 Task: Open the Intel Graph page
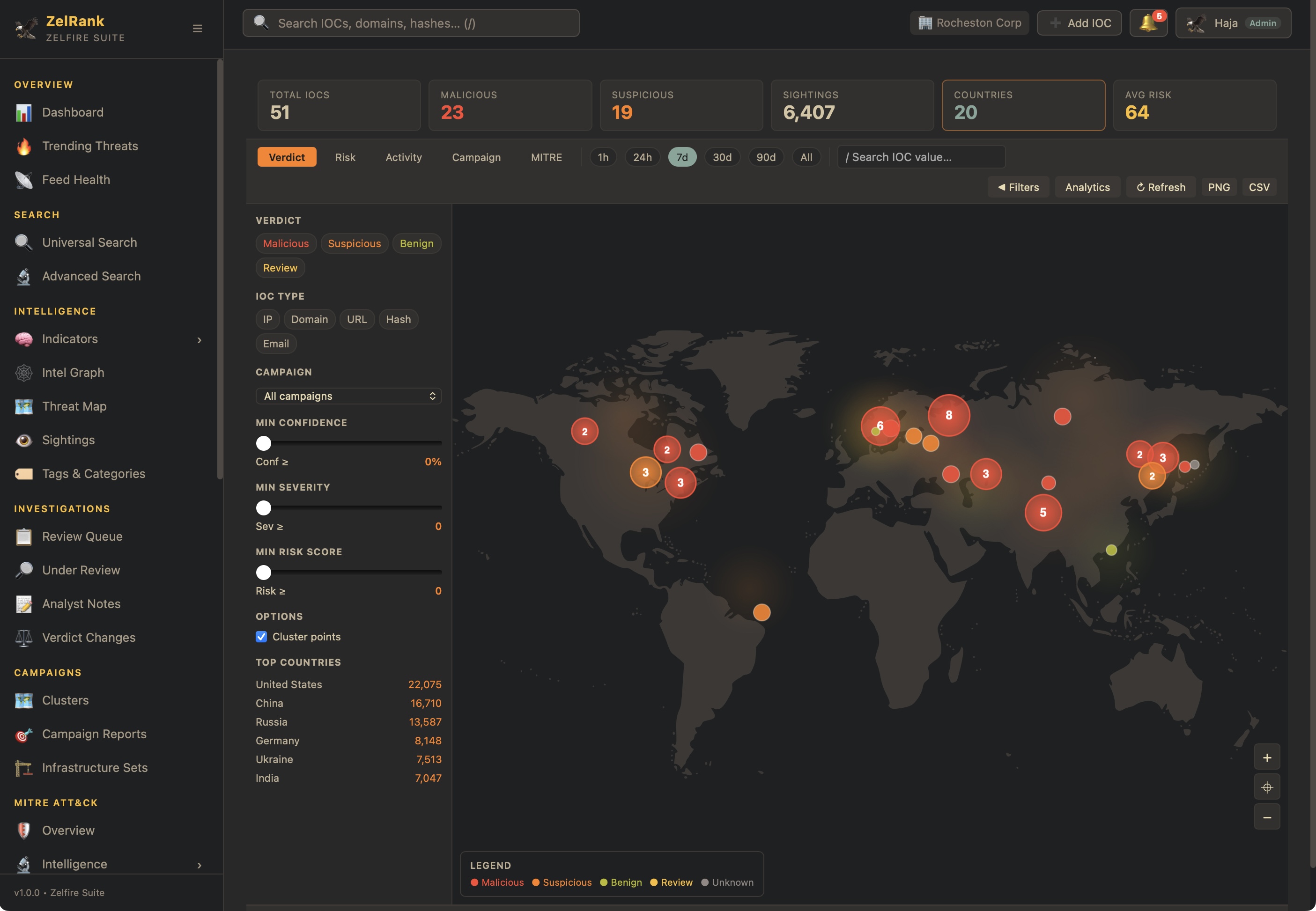point(73,373)
